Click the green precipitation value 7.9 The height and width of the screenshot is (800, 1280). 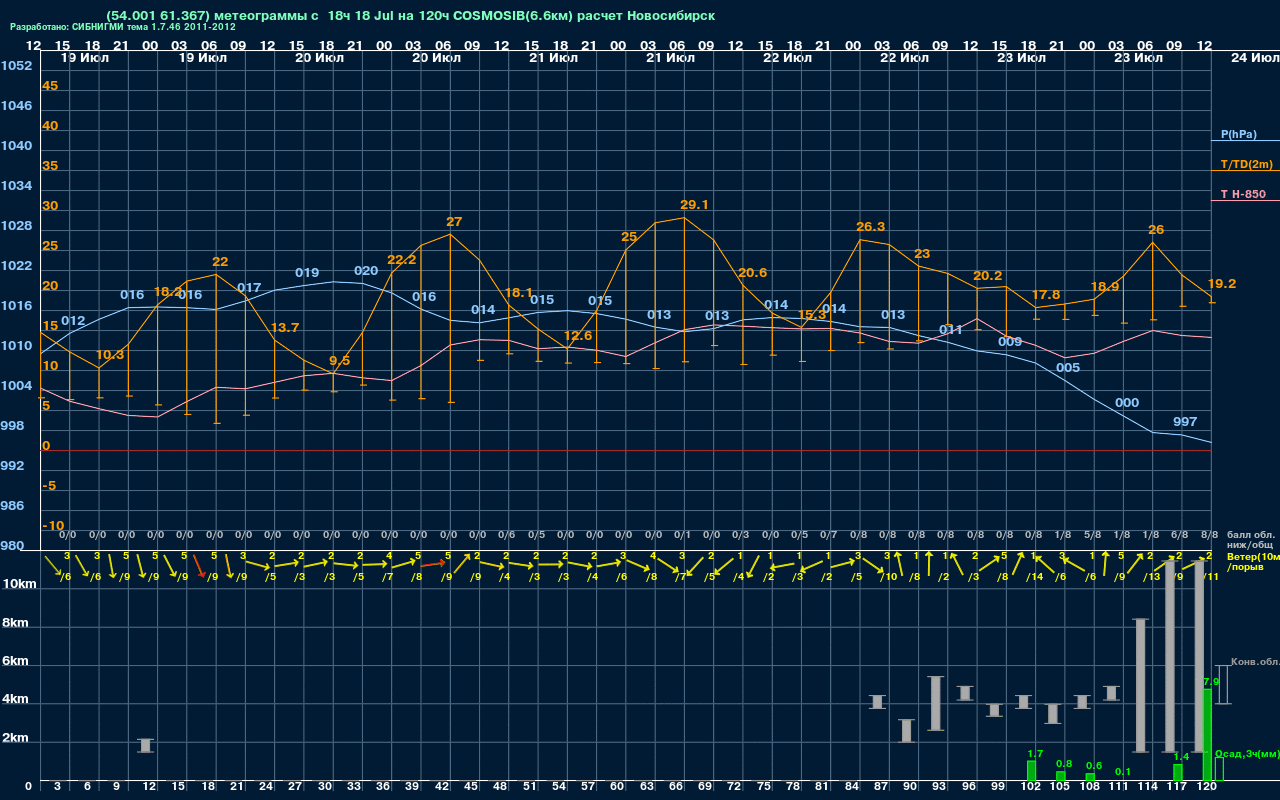pos(1211,682)
